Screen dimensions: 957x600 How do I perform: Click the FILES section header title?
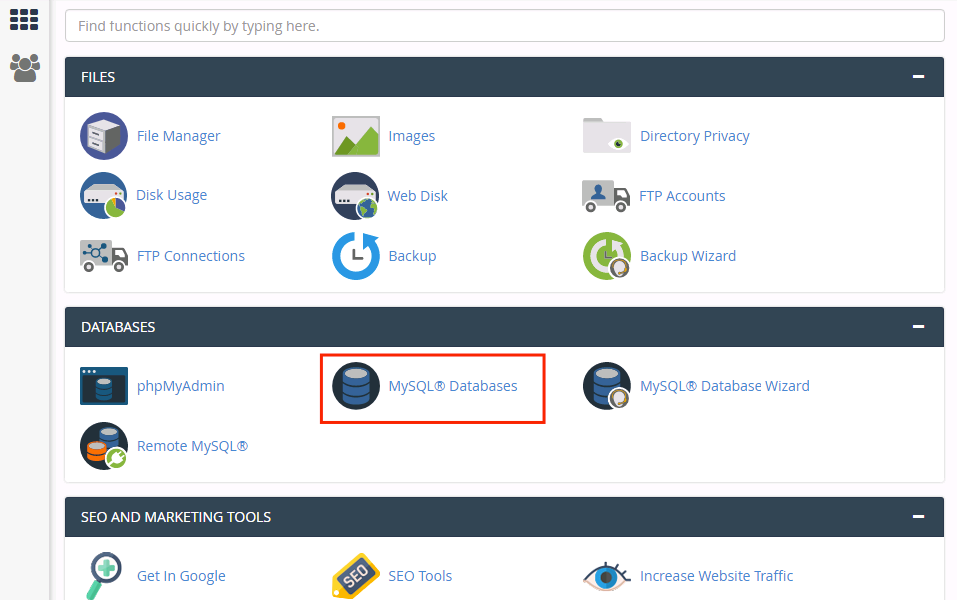[x=98, y=77]
